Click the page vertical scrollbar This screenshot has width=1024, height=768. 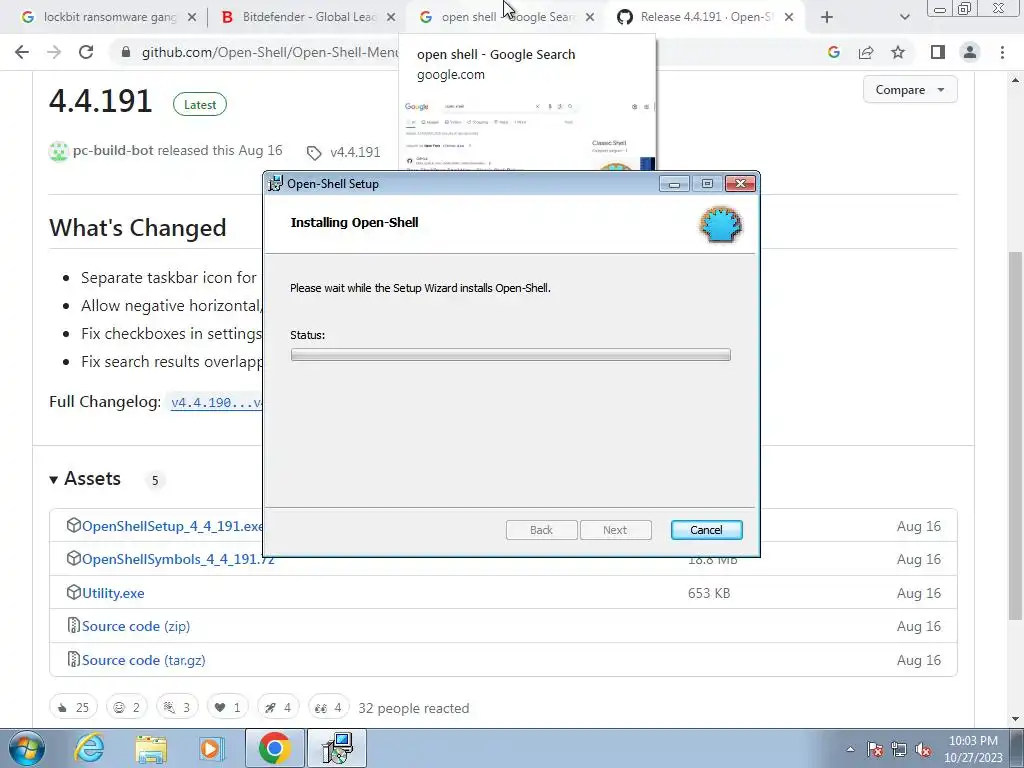coord(1015,436)
